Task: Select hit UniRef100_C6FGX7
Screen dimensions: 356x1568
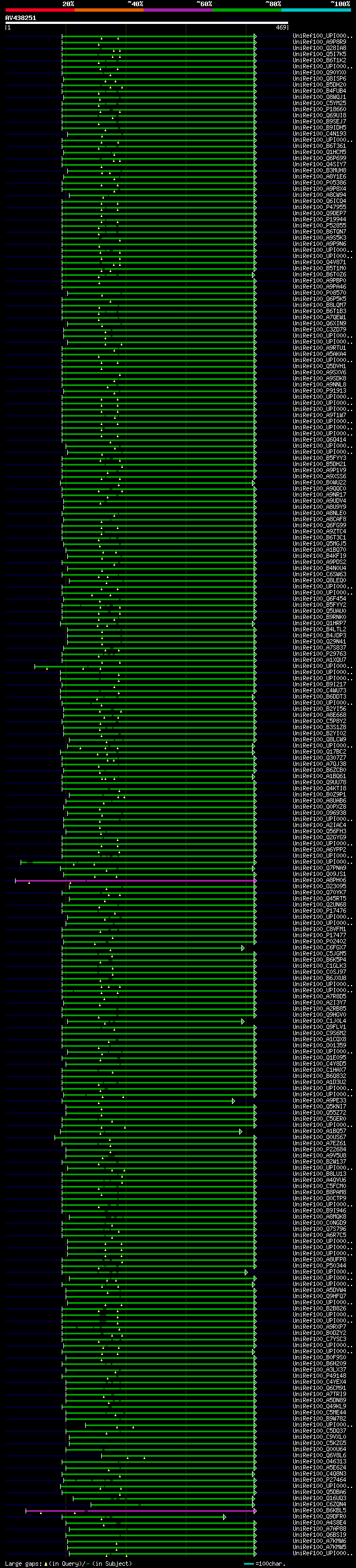Action: [x=319, y=947]
